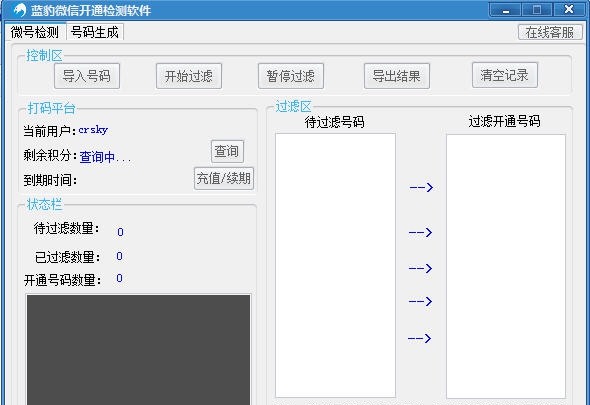The height and width of the screenshot is (405, 590).
Task: Minimize the 蓝豹微信开通检测软件 window
Action: 505,10
